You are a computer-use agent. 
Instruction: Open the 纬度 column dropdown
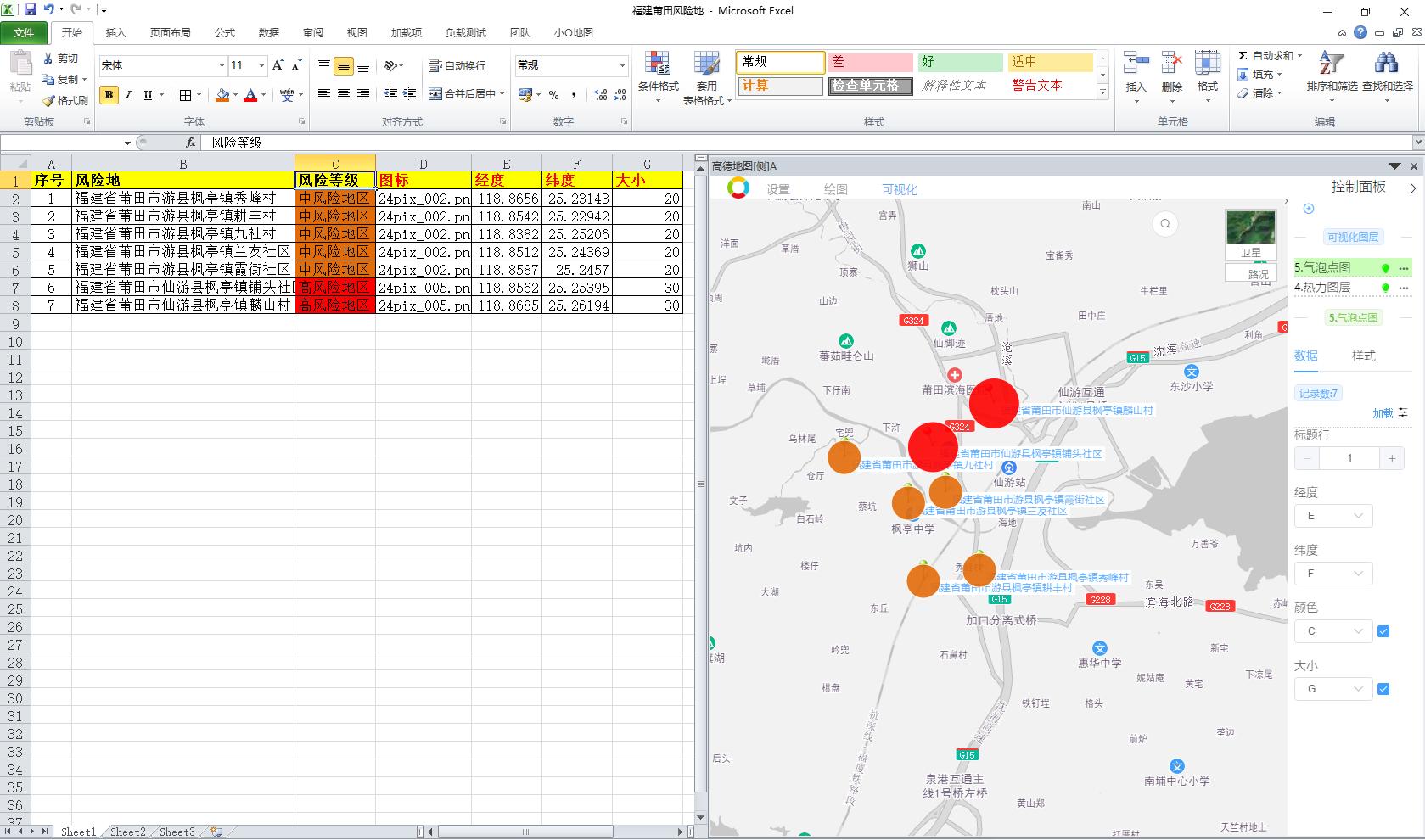tap(1332, 574)
